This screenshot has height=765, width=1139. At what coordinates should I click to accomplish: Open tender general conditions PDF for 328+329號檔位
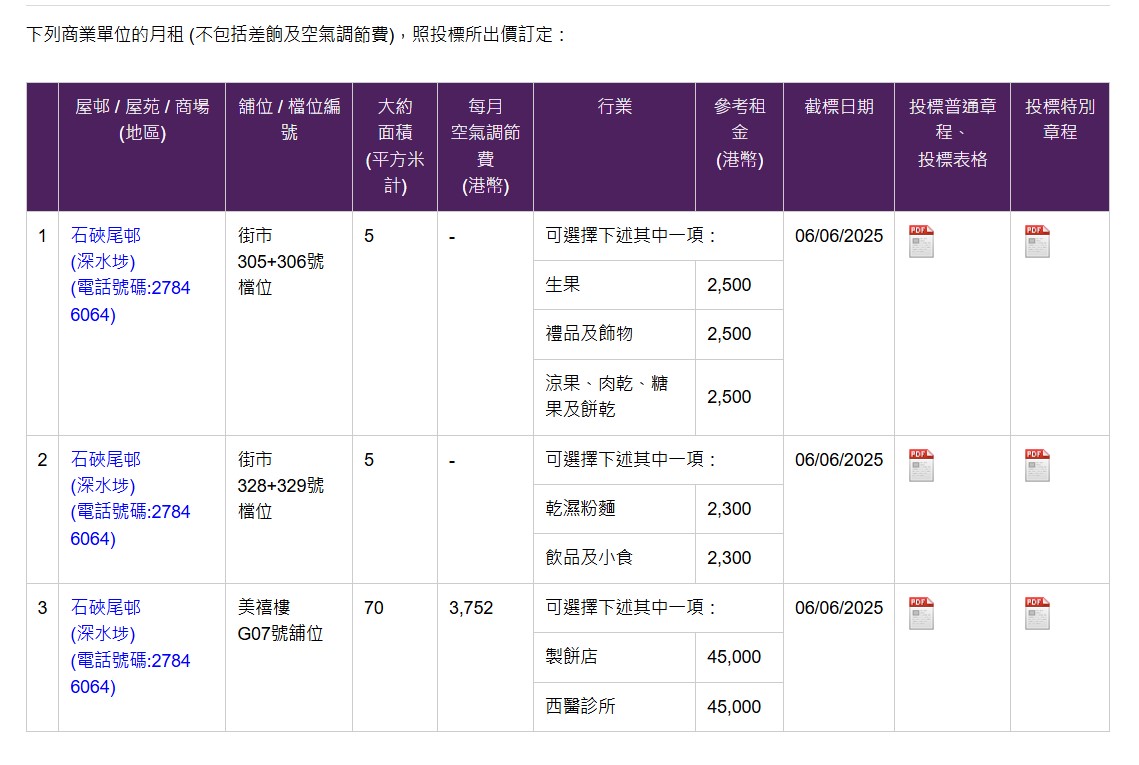[921, 465]
